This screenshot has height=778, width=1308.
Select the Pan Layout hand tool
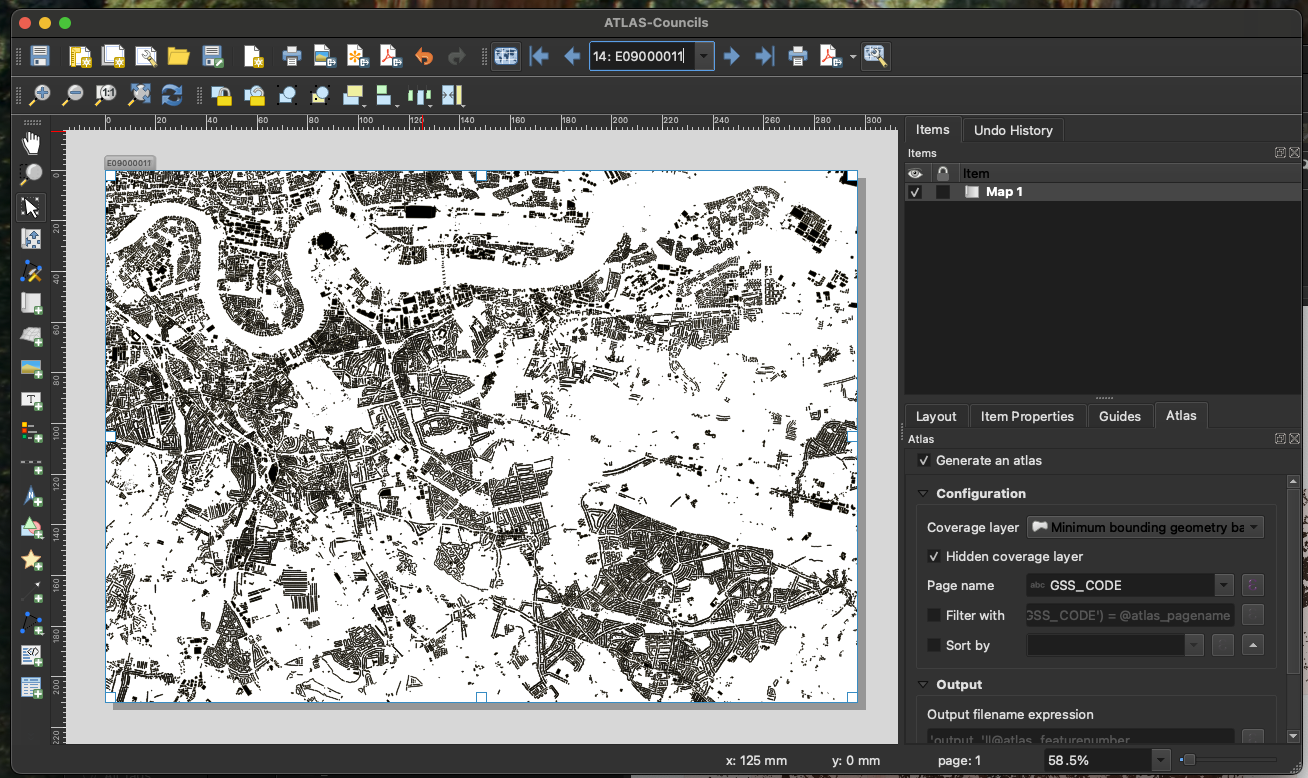pyautogui.click(x=32, y=142)
